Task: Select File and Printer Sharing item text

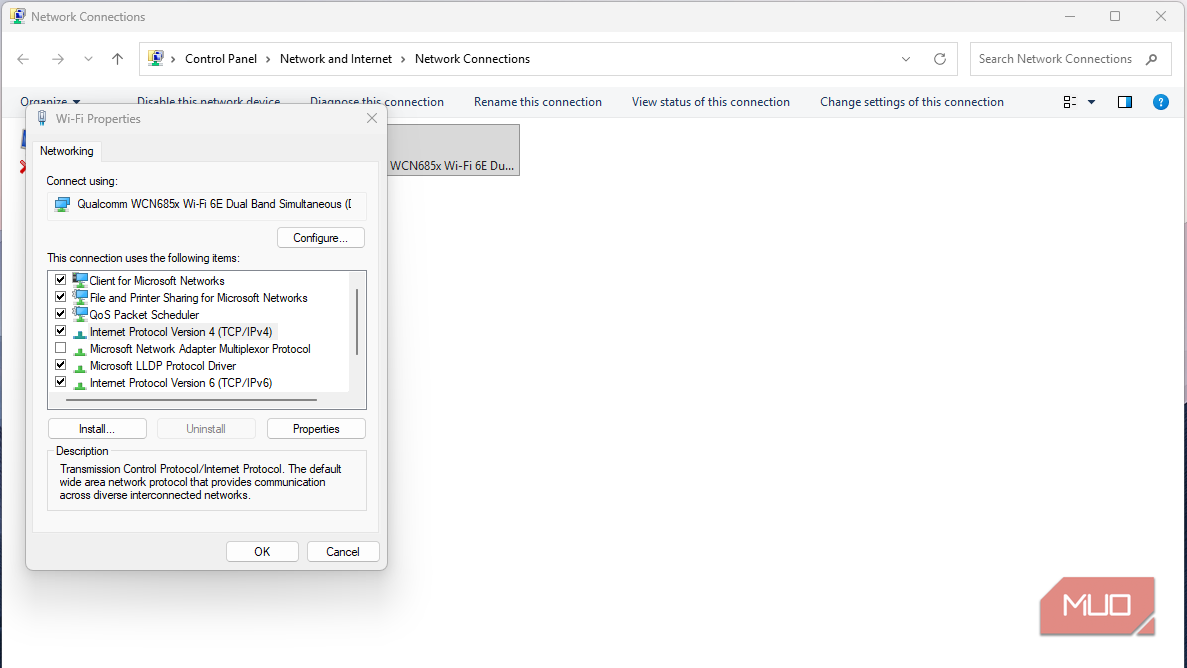Action: click(198, 298)
